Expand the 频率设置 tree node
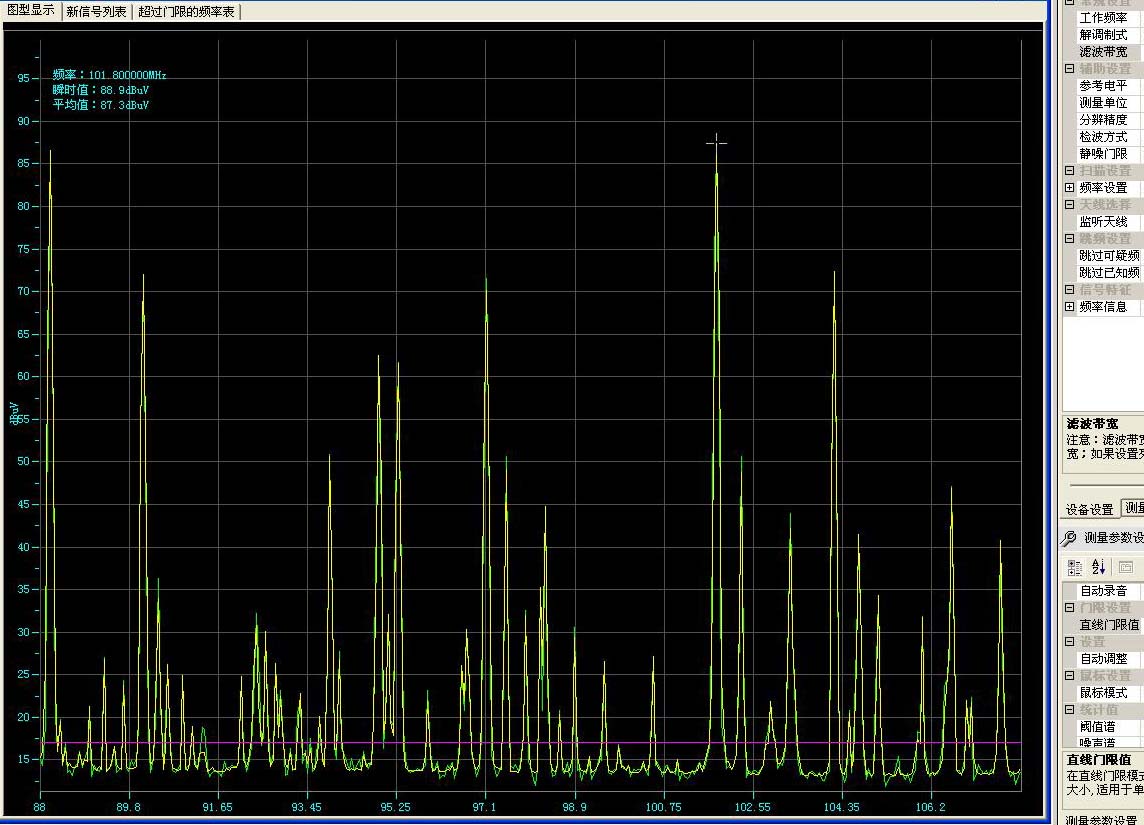The height and width of the screenshot is (825, 1144). point(1069,188)
